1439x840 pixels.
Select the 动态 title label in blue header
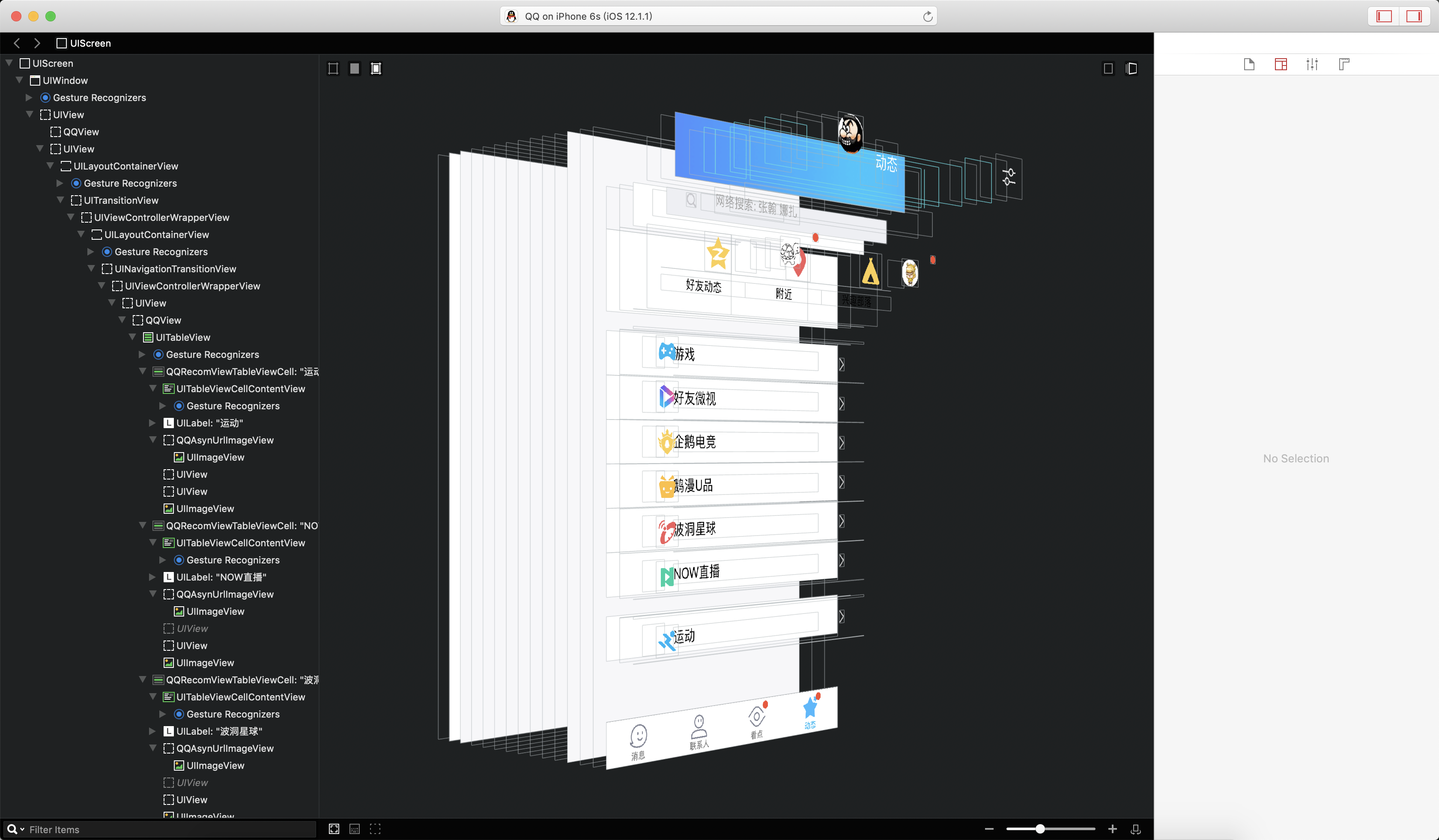(x=886, y=163)
